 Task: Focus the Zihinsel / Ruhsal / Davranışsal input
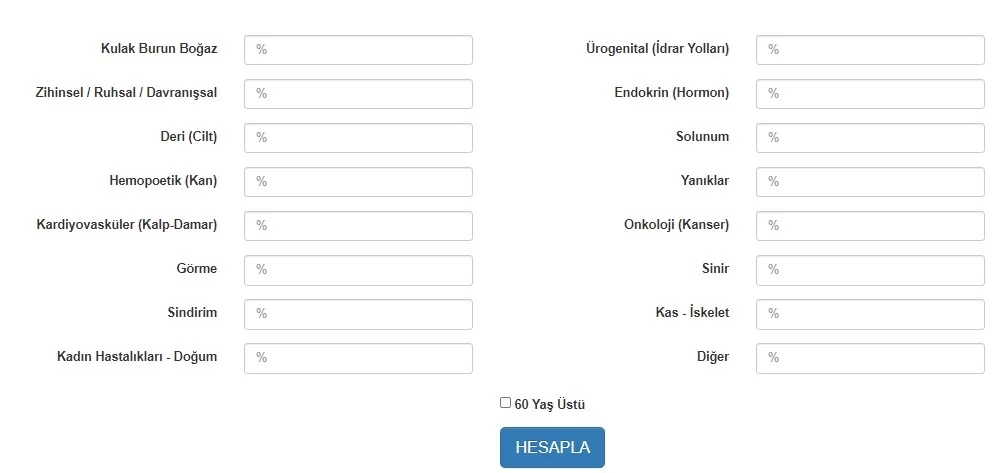(x=358, y=94)
